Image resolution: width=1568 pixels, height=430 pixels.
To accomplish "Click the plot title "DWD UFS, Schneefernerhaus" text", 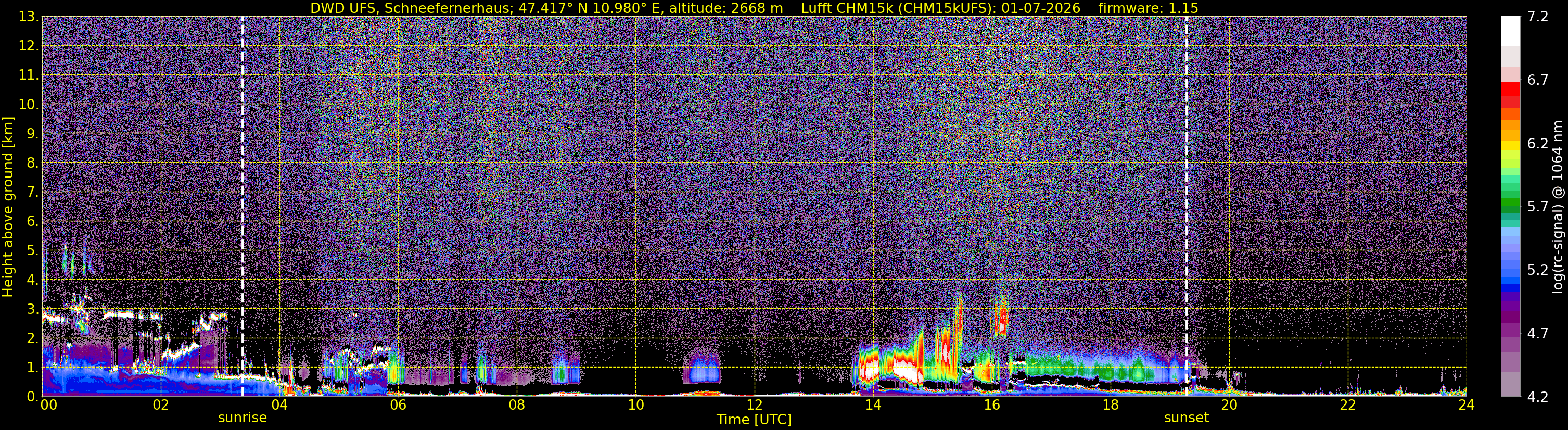I will (412, 8).
